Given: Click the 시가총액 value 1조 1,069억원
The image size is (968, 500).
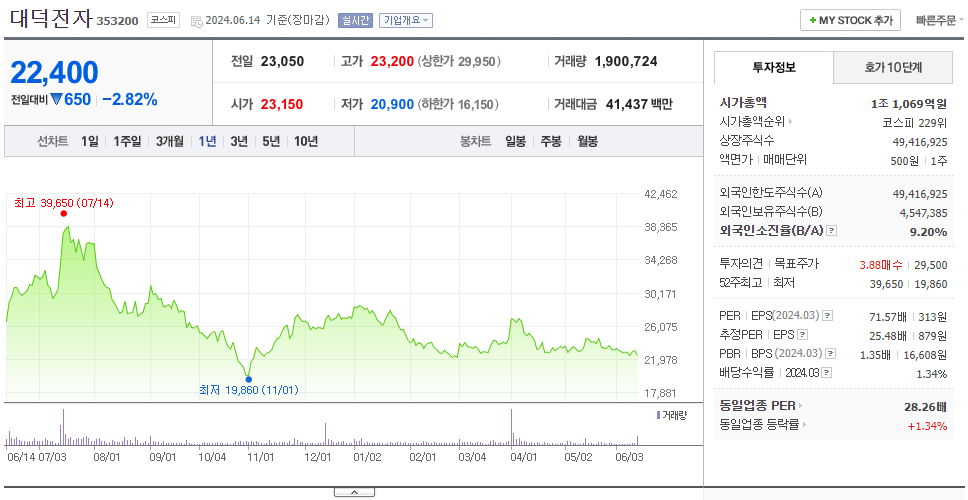Looking at the screenshot, I should [909, 104].
